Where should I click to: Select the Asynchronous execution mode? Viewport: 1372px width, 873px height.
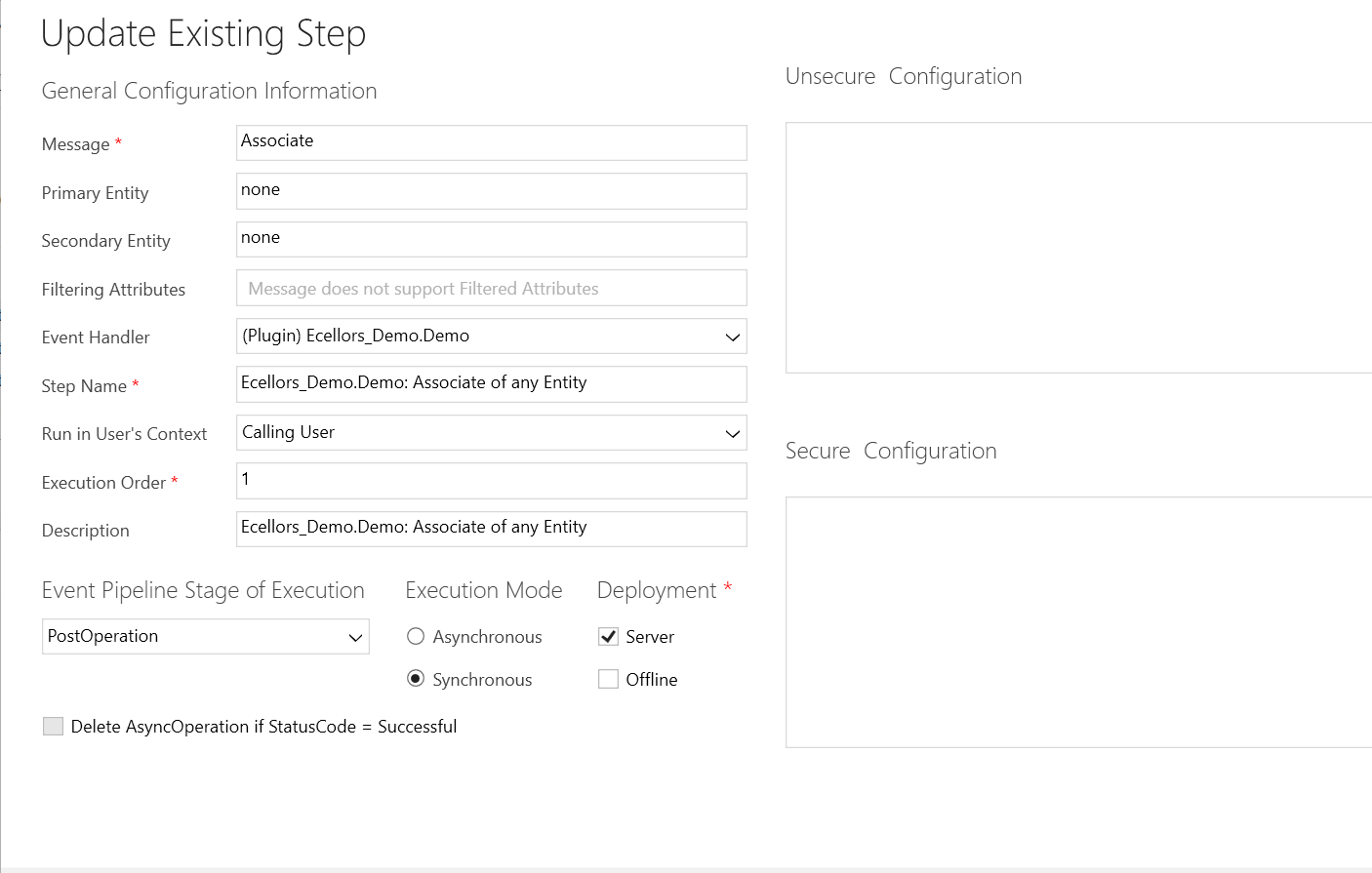click(x=416, y=637)
